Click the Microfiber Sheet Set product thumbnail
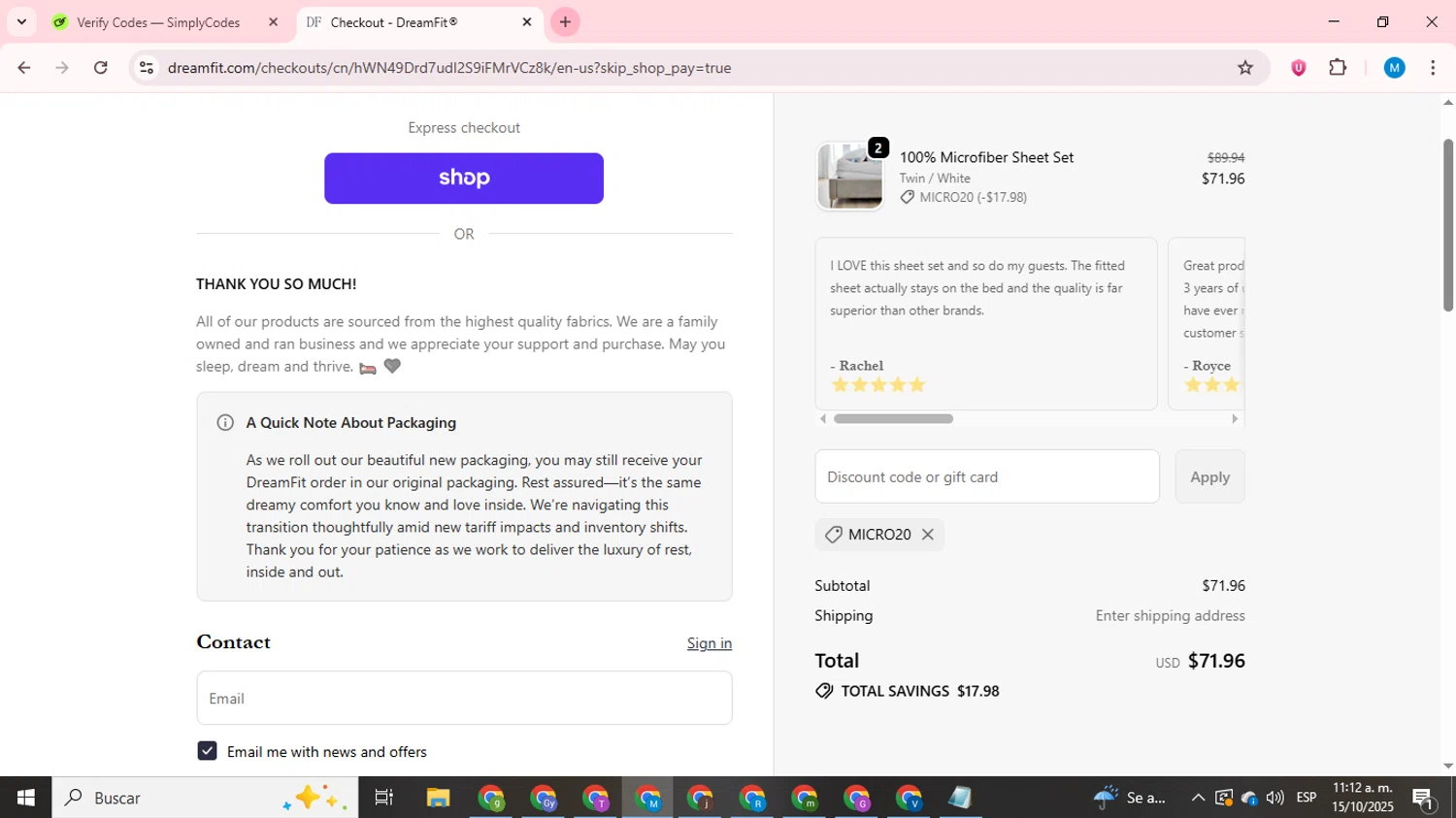 850,176
